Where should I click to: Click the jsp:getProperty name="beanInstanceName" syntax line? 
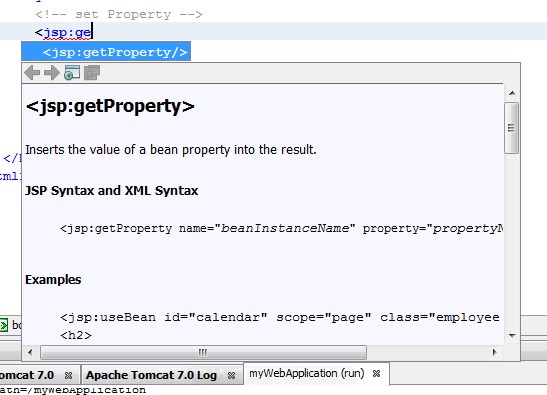[281, 229]
